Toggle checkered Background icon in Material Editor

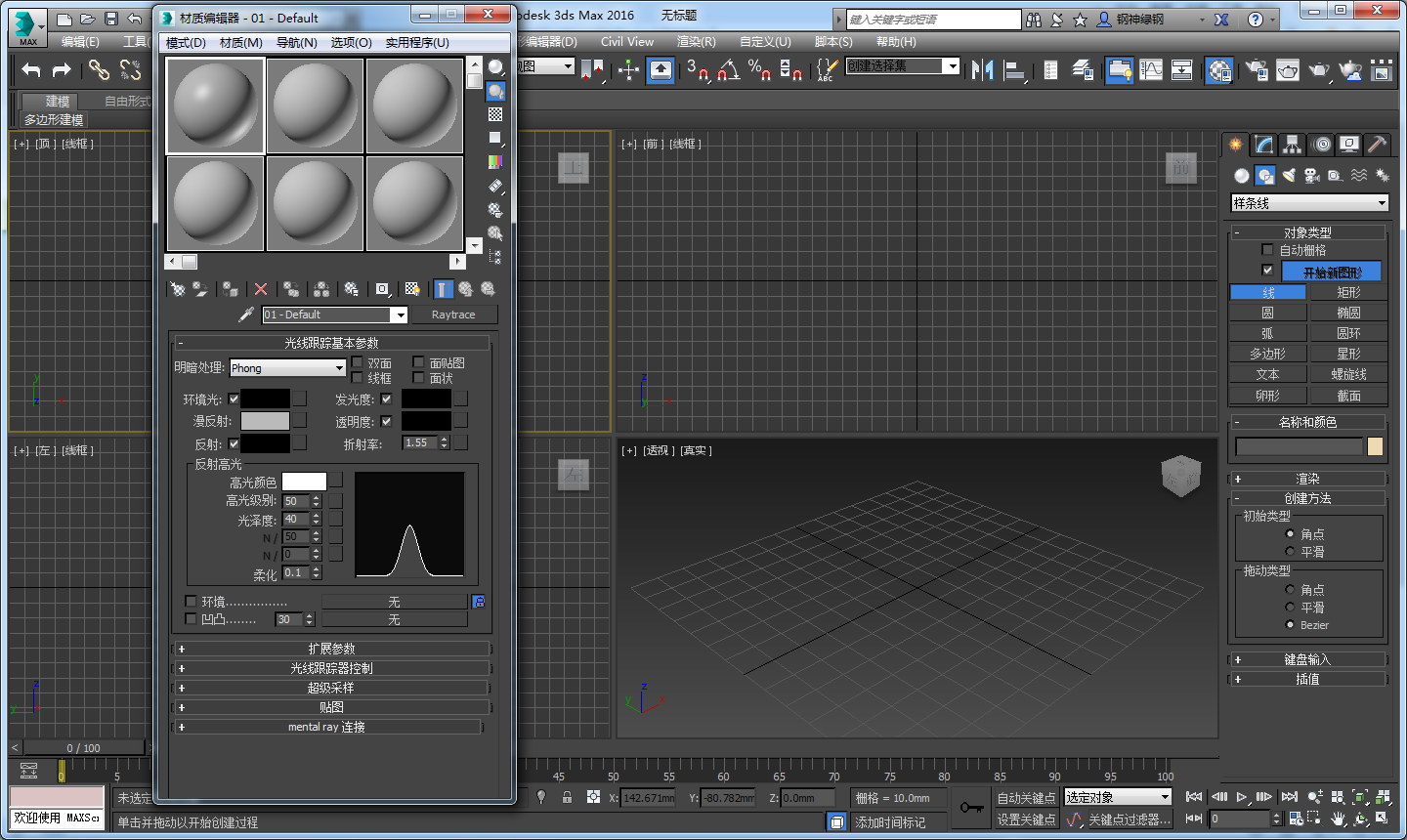coord(496,114)
